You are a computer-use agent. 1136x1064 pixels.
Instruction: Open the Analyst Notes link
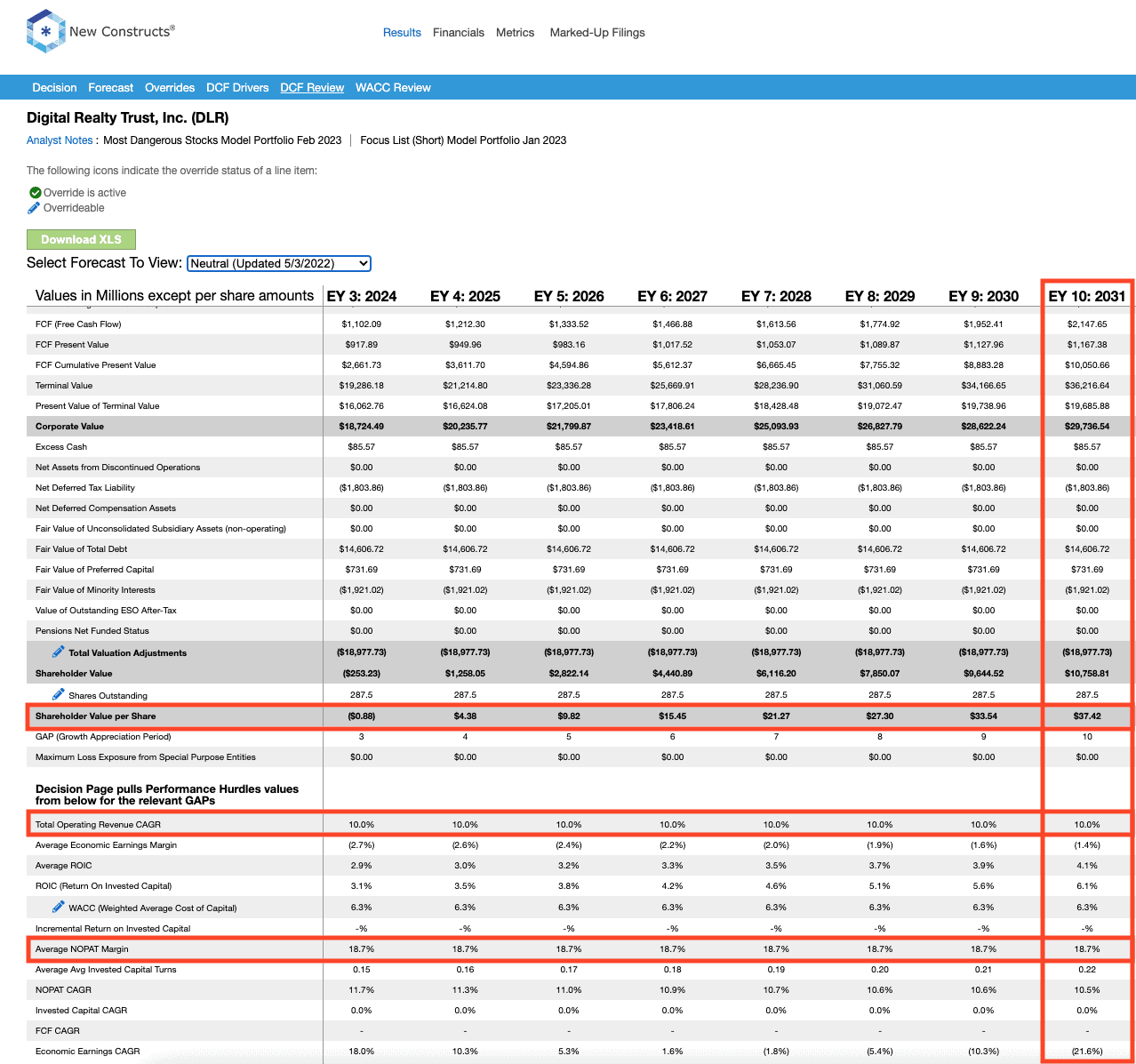[60, 140]
